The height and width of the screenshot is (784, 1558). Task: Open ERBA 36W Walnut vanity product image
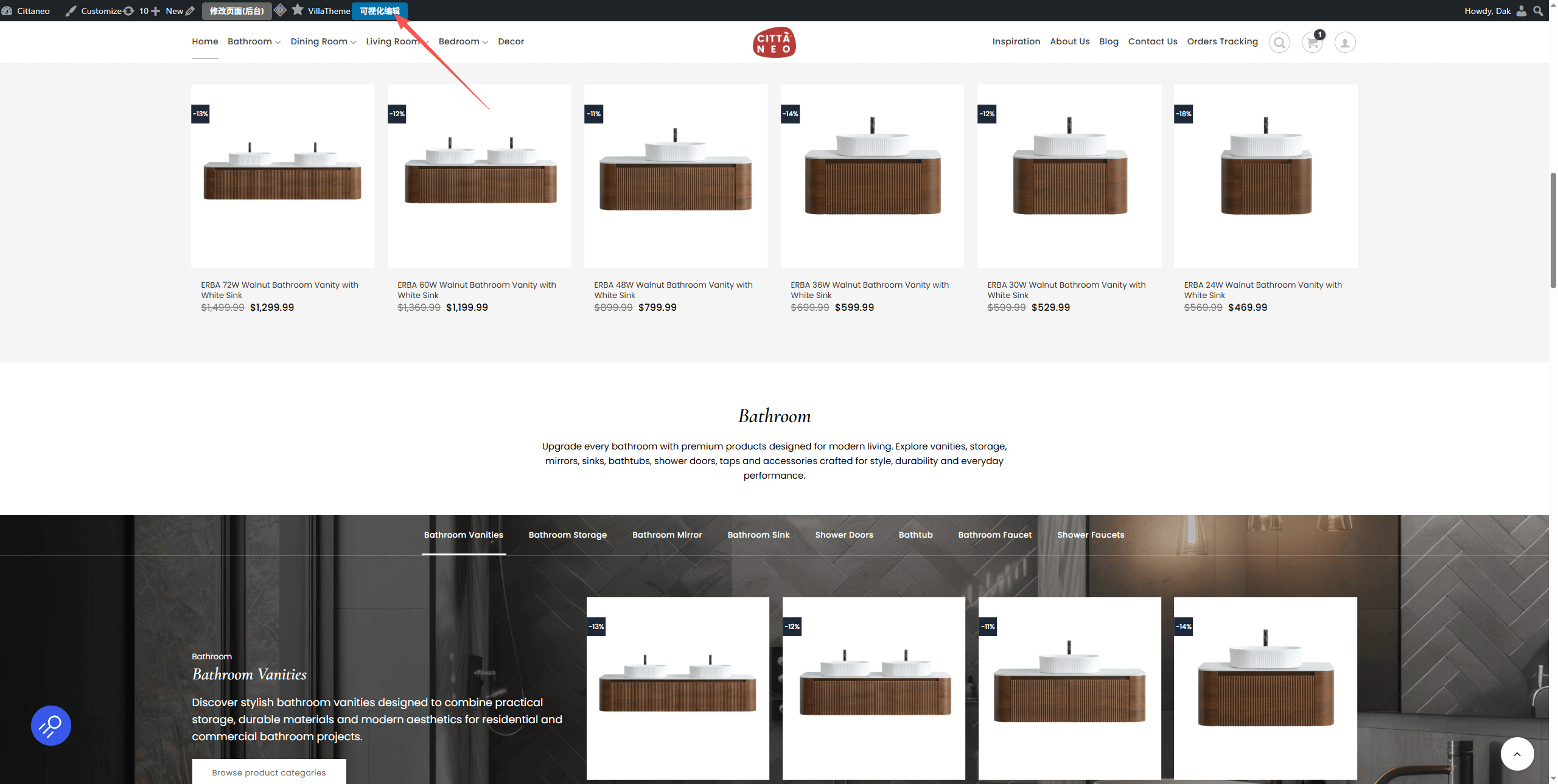pyautogui.click(x=872, y=176)
